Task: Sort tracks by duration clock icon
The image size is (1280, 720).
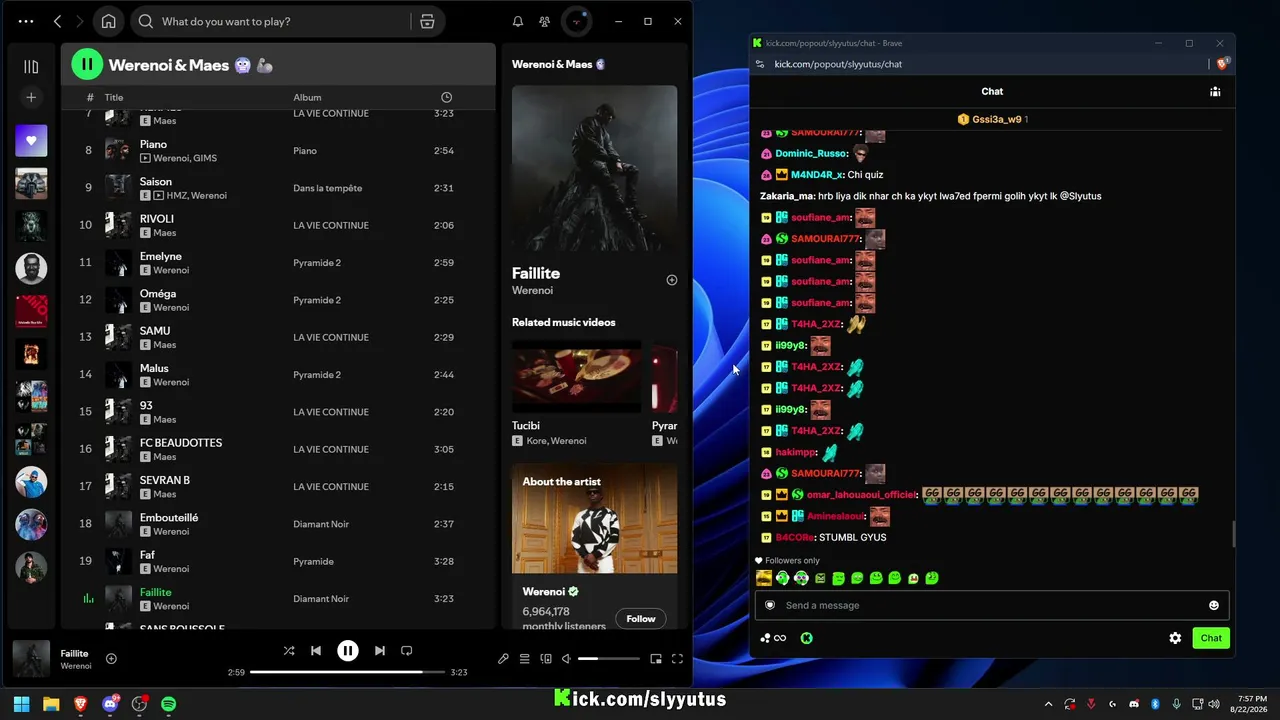Action: point(446,97)
